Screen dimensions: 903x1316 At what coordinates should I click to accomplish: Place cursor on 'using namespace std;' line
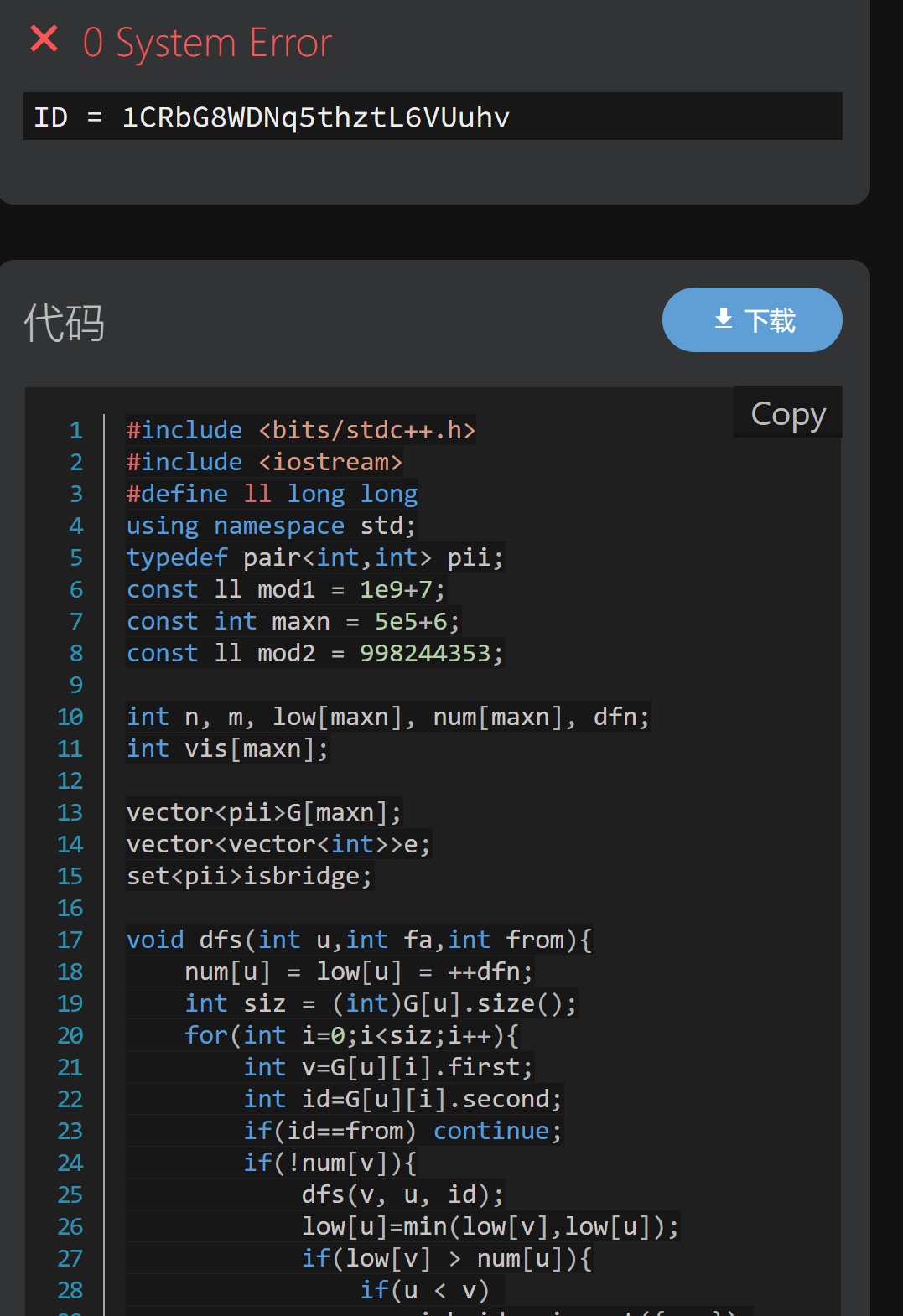271,526
